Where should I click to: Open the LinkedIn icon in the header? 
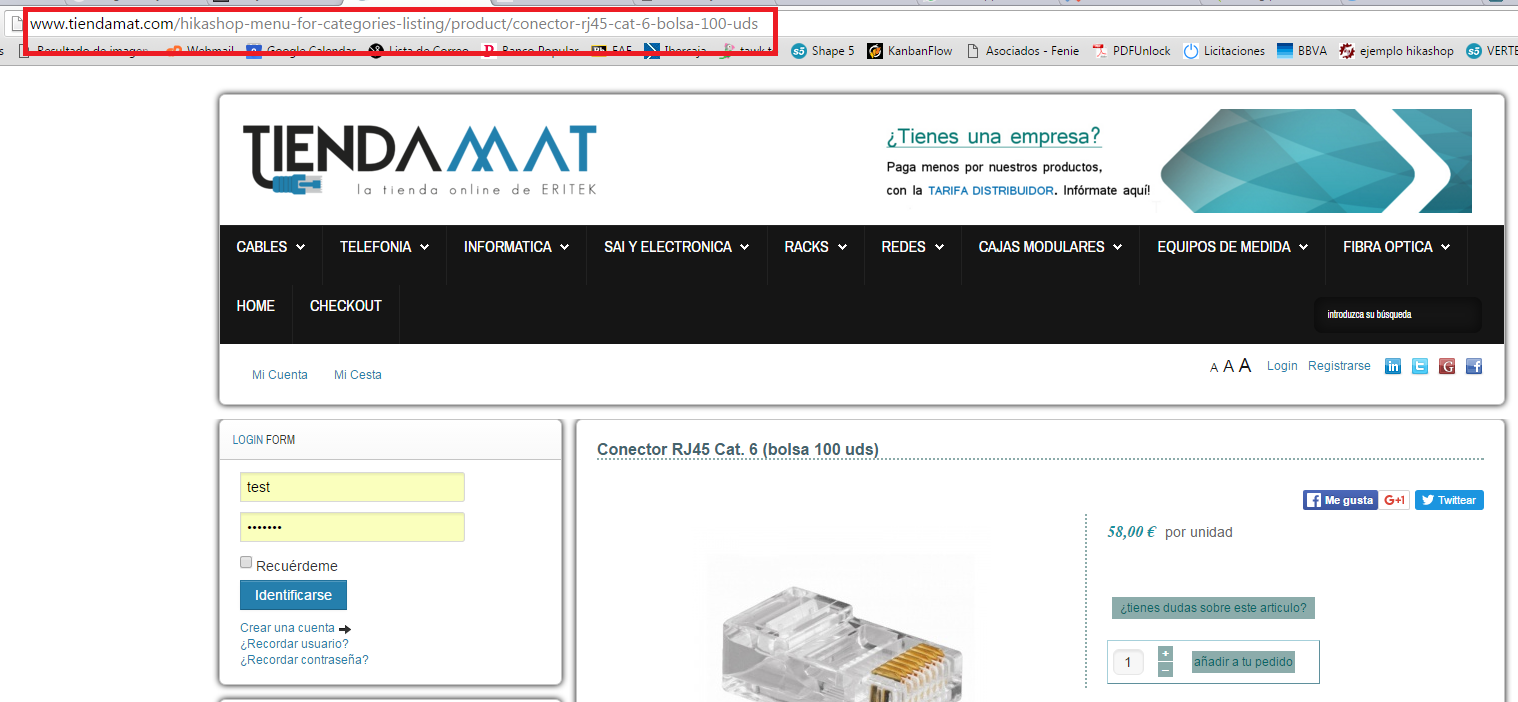1392,366
